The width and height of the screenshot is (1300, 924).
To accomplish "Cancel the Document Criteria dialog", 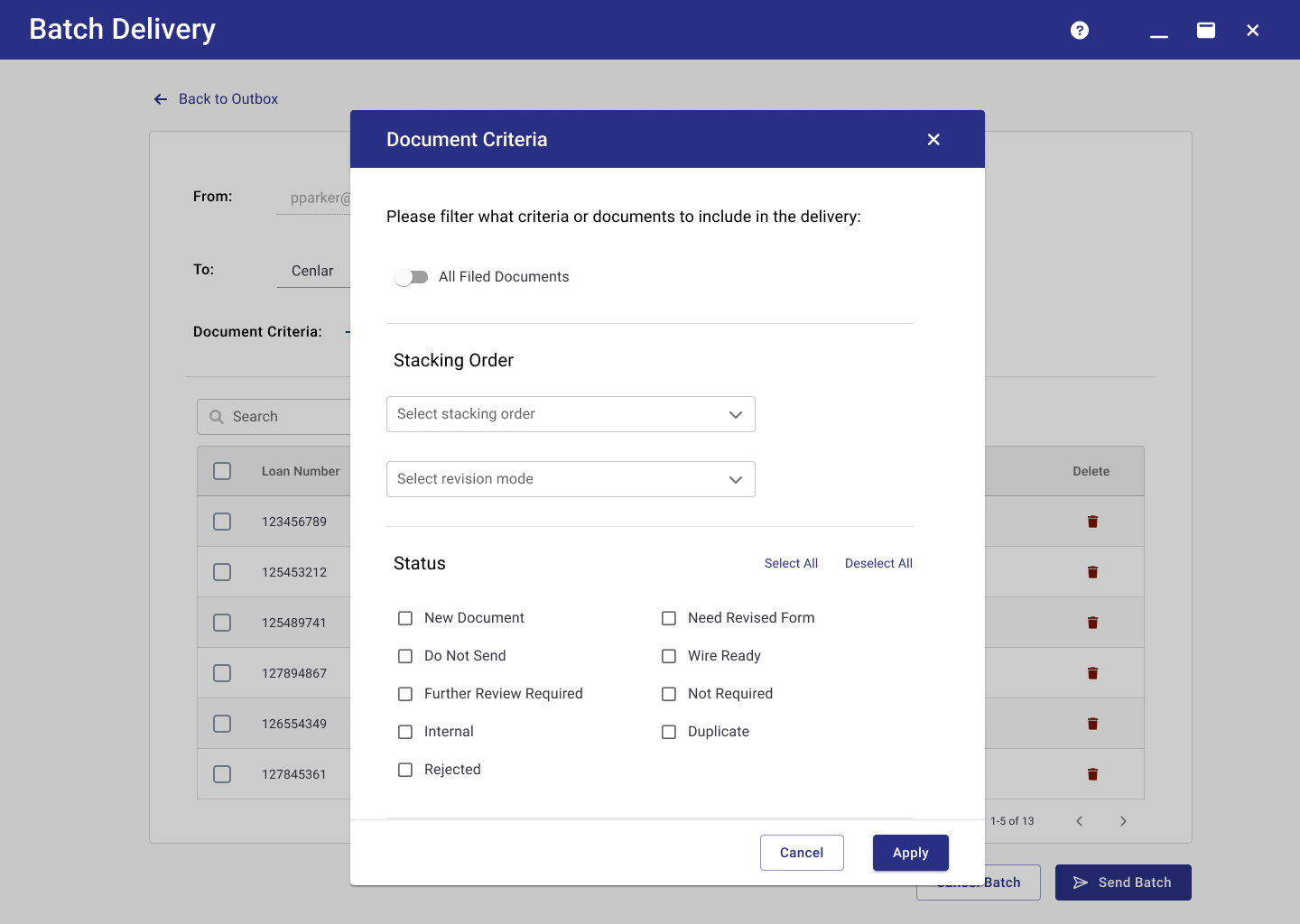I will pyautogui.click(x=802, y=853).
